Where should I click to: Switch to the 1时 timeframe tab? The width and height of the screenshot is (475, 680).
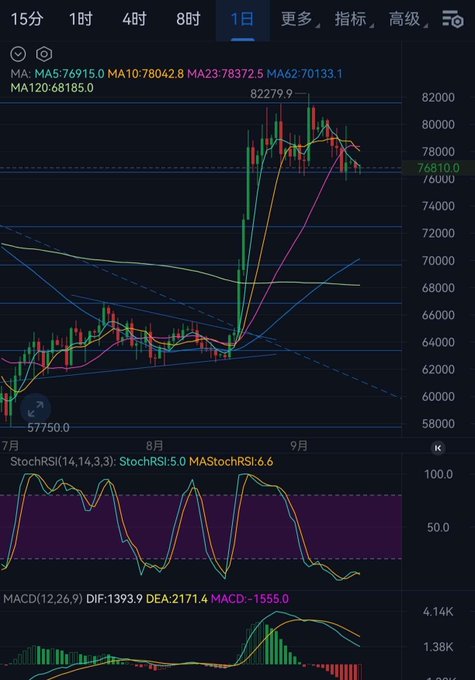tap(81, 19)
